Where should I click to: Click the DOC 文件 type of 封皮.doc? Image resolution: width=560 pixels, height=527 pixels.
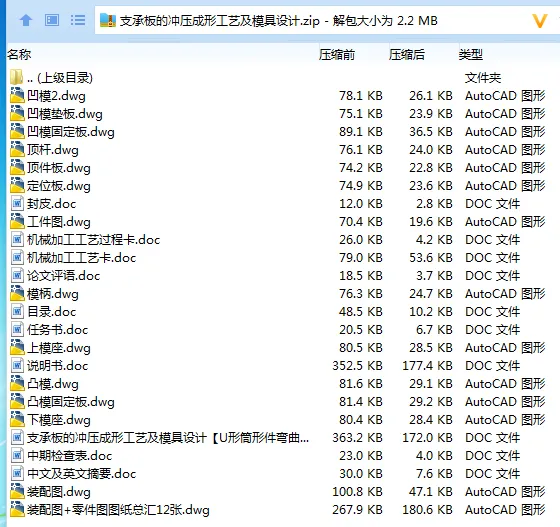[x=492, y=204]
